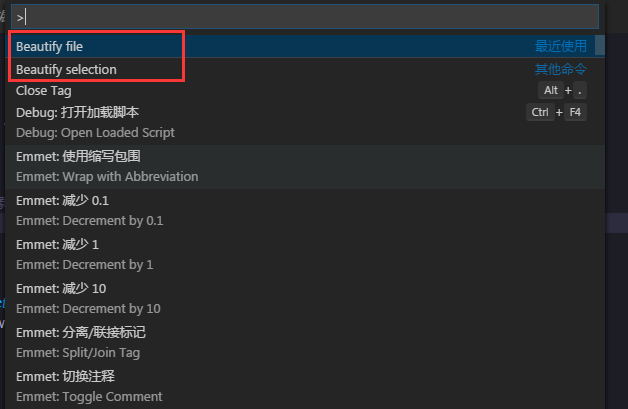Select the Close Tag command
Image resolution: width=628 pixels, height=409 pixels.
44,91
